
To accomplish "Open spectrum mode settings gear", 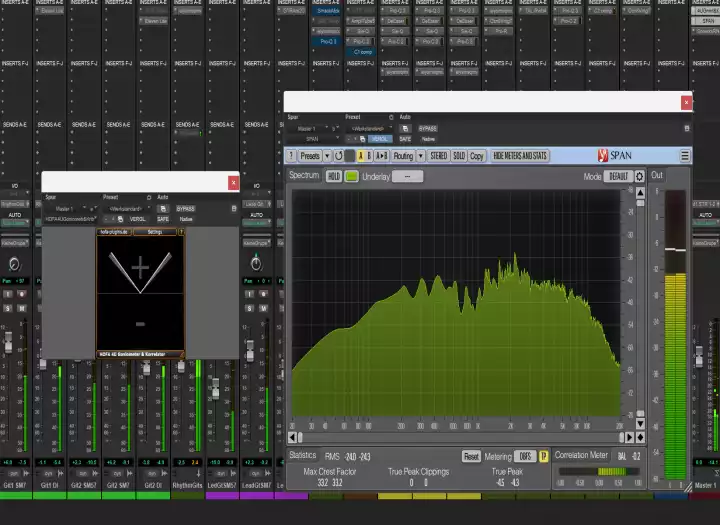I will pyautogui.click(x=640, y=177).
